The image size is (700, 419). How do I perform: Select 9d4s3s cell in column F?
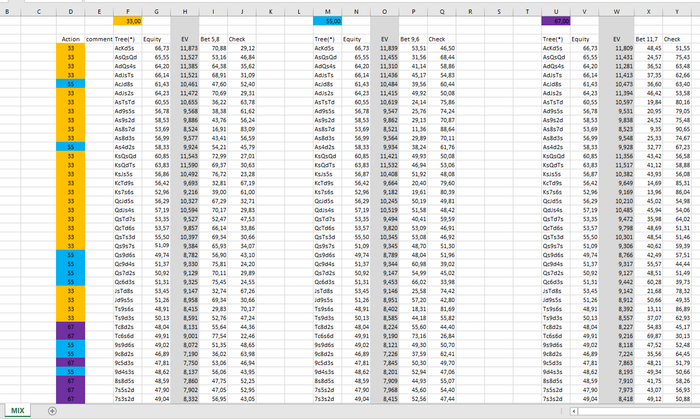tap(128, 372)
